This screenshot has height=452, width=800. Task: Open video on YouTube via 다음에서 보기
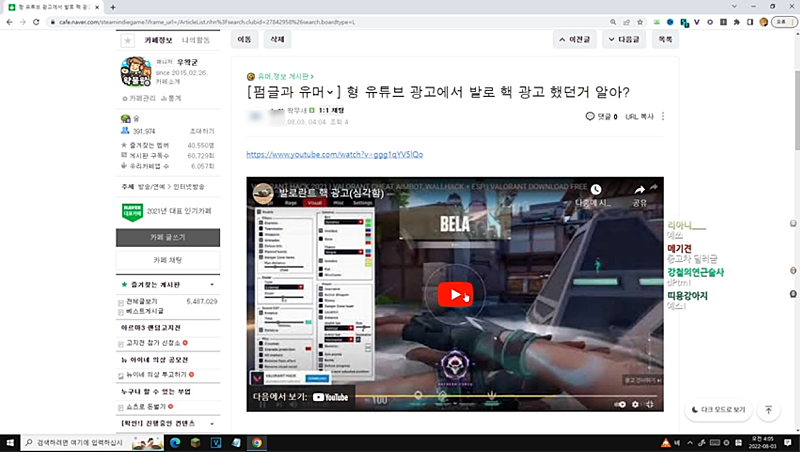301,397
